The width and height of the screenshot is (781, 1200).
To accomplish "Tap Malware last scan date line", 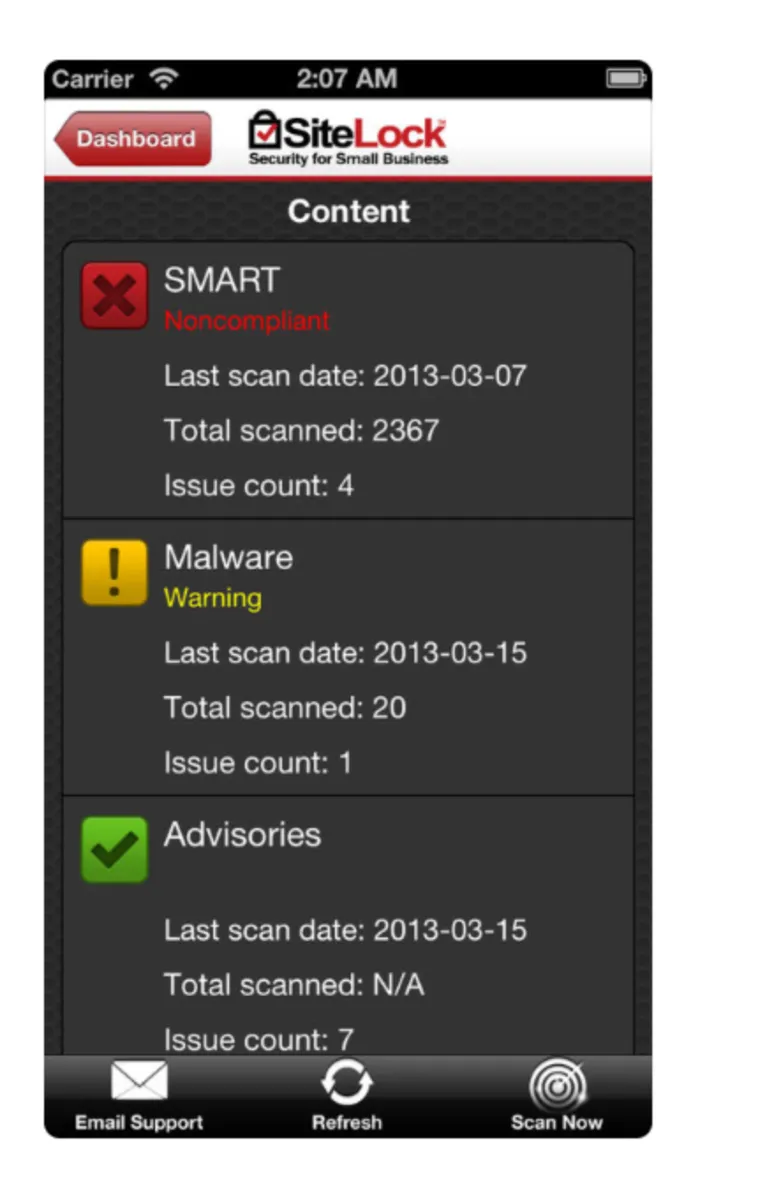I will coord(345,653).
